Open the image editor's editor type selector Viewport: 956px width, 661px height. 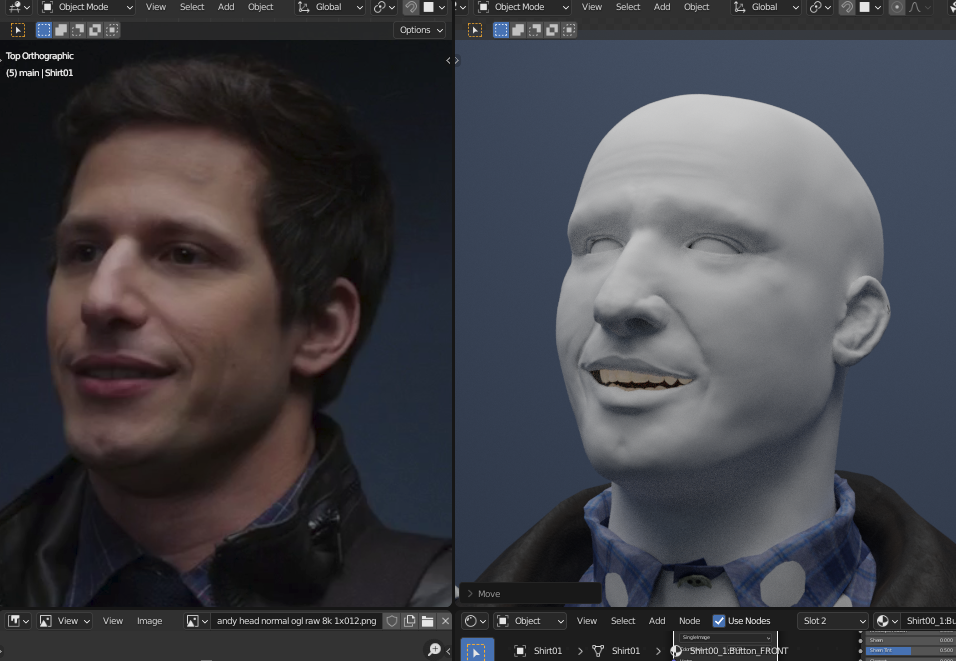[x=18, y=621]
